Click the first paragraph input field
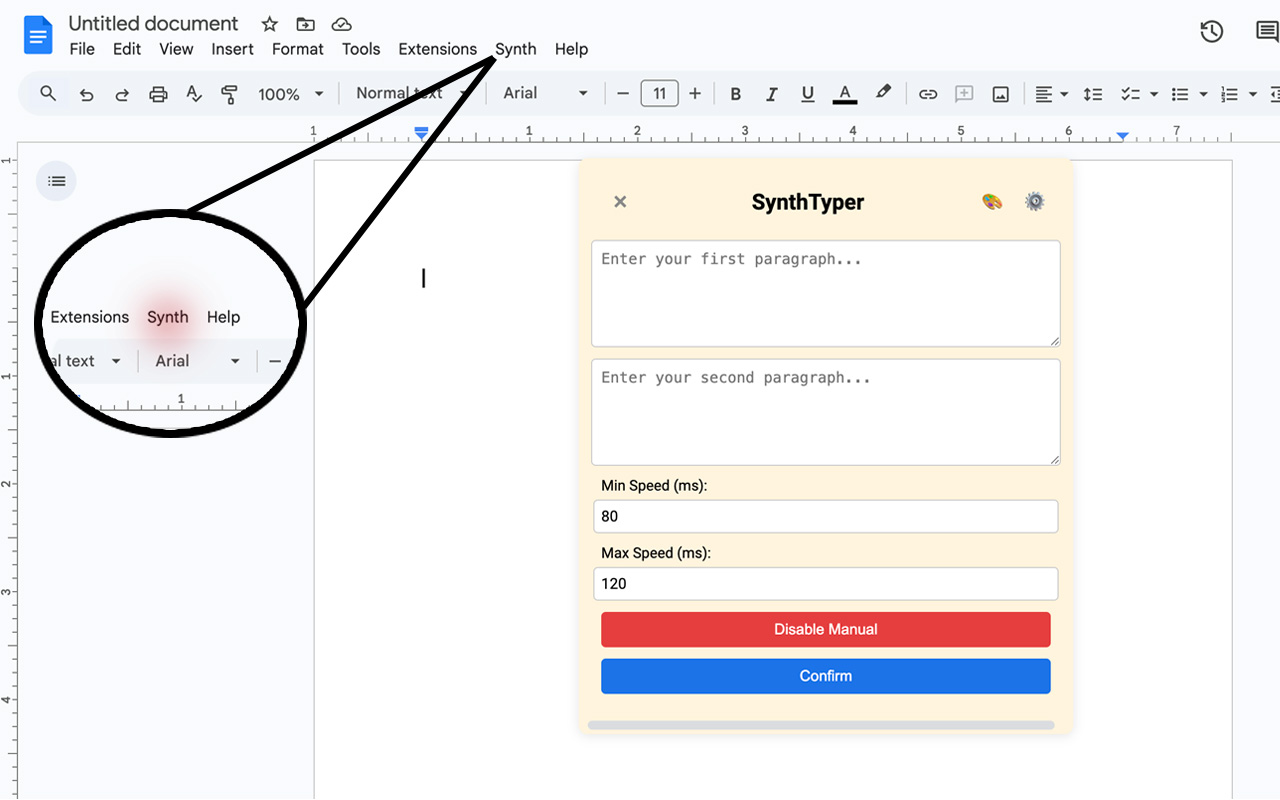1280x800 pixels. click(x=825, y=293)
